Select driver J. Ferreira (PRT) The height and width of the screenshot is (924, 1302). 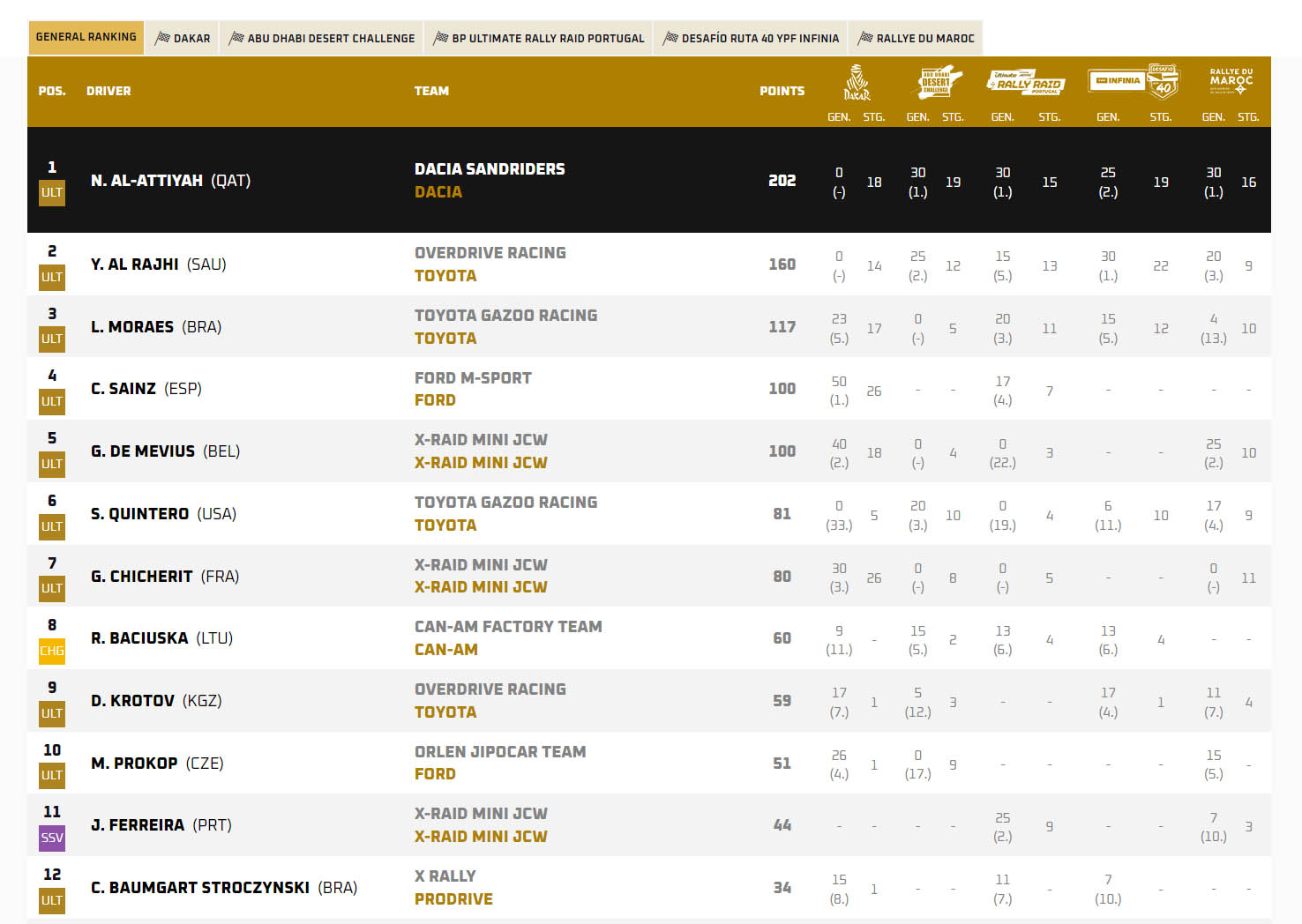pos(161,825)
